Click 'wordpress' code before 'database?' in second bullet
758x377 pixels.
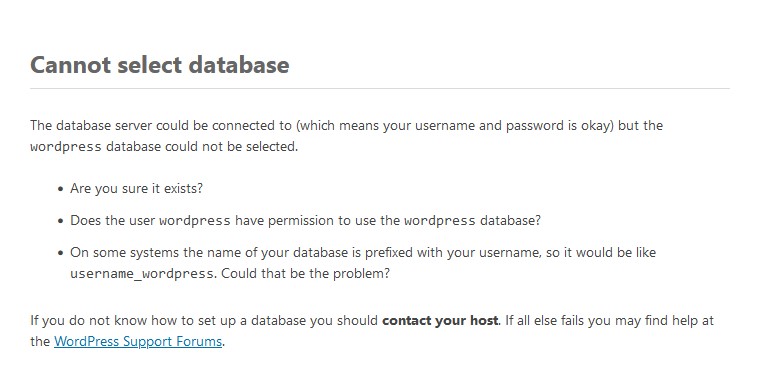point(440,221)
